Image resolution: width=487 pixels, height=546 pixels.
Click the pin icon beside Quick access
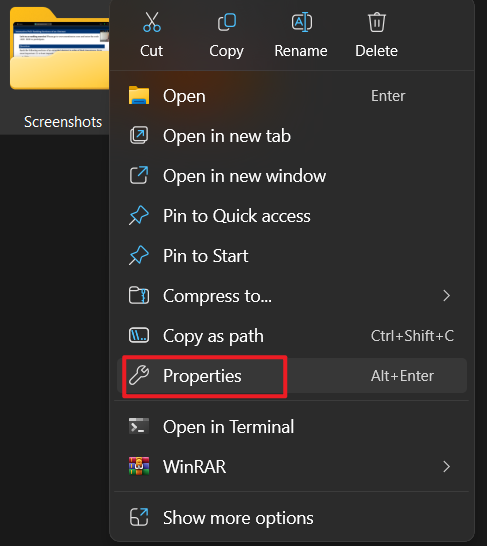pyautogui.click(x=139, y=216)
